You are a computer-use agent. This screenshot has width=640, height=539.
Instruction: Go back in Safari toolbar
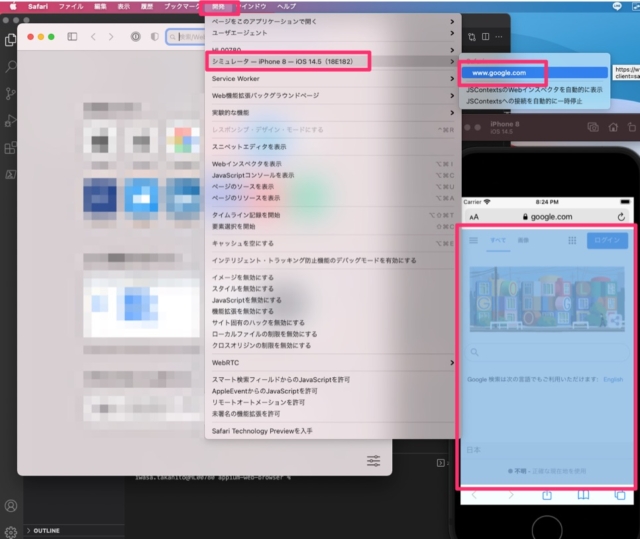pyautogui.click(x=93, y=37)
